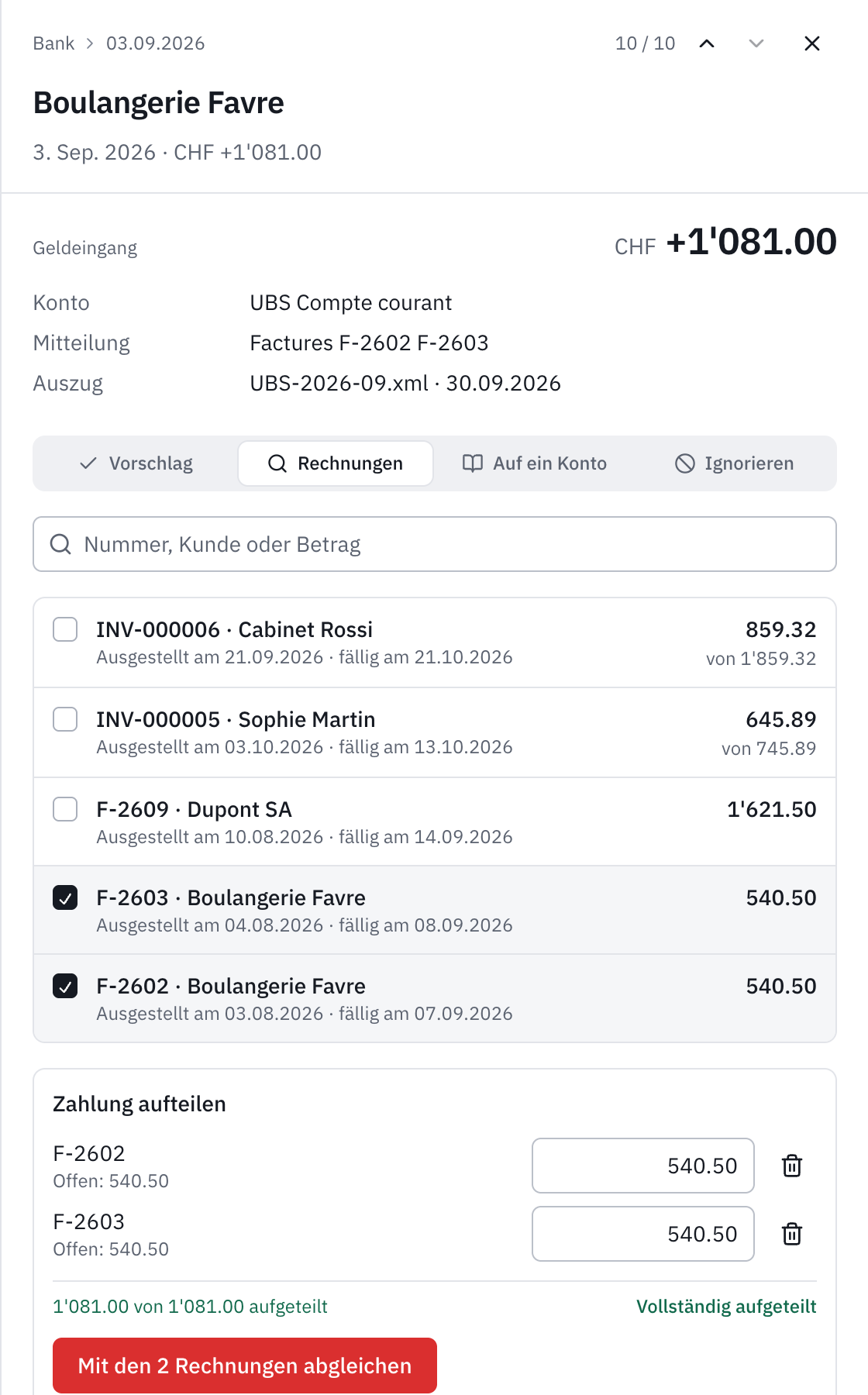Image resolution: width=868 pixels, height=1395 pixels.
Task: Focus the Nummer, Kunde oder Betrag search field
Action: tap(435, 544)
